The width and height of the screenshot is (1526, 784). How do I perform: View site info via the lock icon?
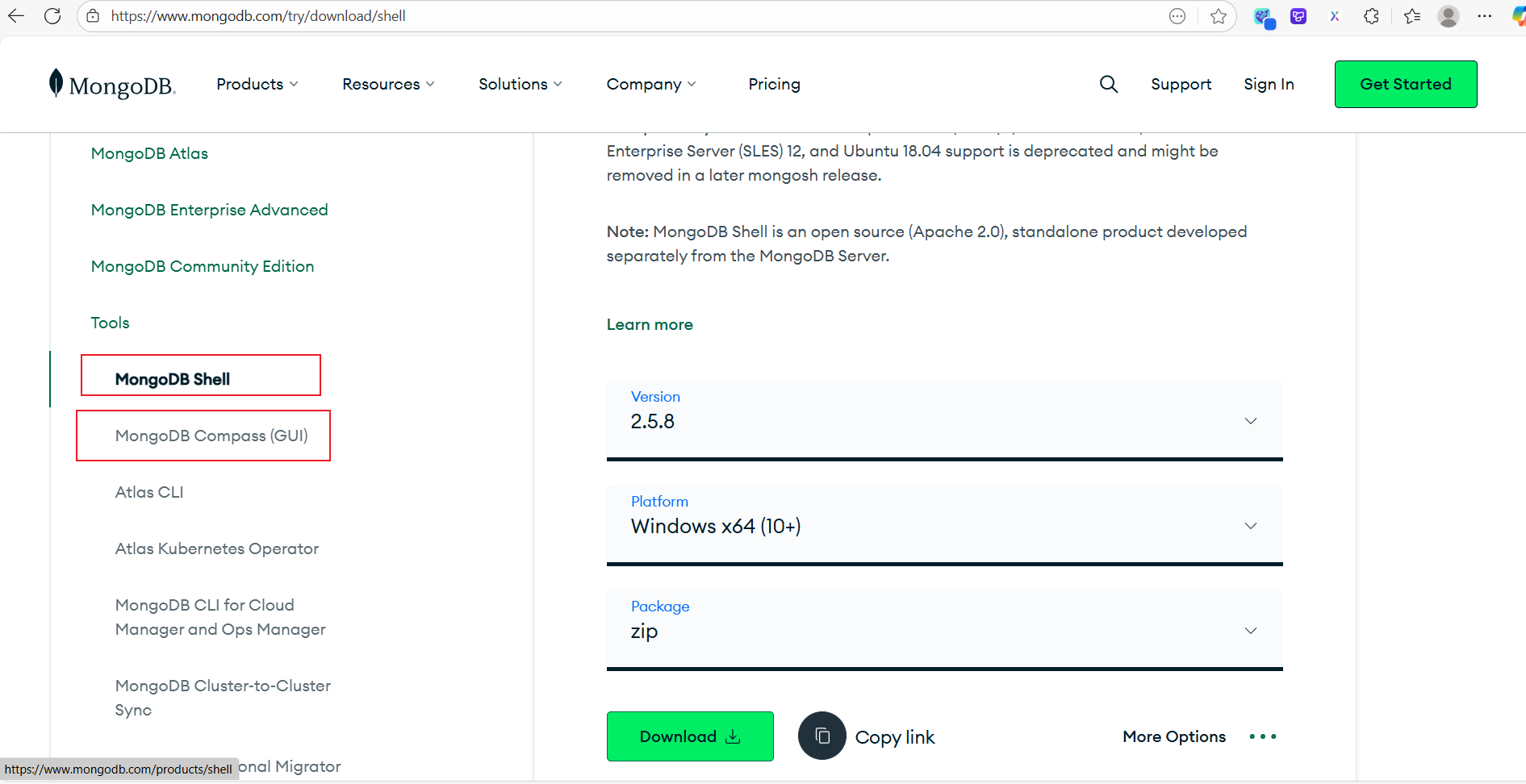click(x=93, y=16)
